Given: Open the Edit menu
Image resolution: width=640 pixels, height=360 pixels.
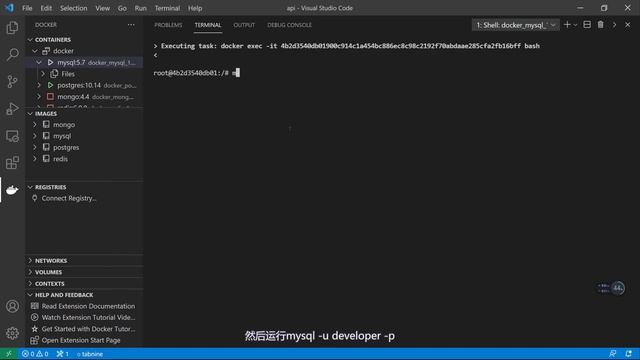Looking at the screenshot, I should (46, 8).
